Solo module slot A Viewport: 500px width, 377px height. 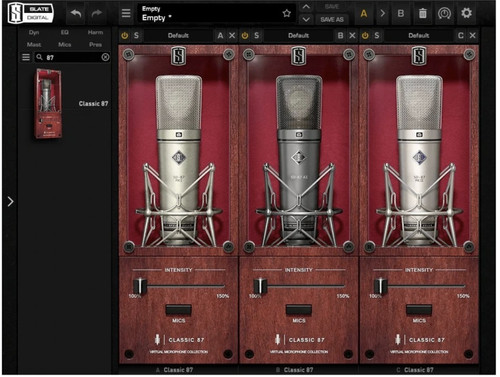coord(136,35)
